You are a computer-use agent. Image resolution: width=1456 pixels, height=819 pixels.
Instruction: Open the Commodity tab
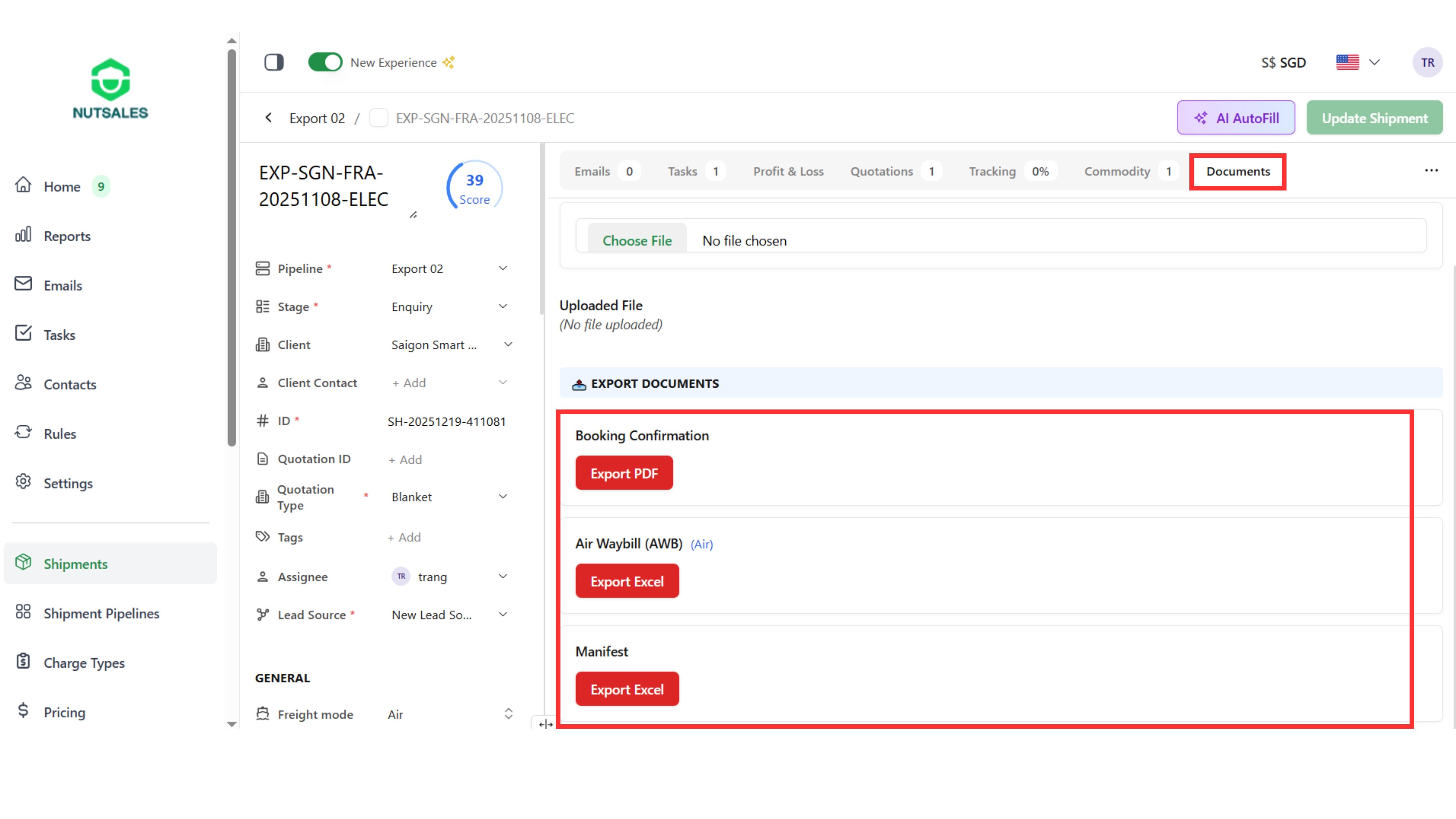click(1117, 171)
